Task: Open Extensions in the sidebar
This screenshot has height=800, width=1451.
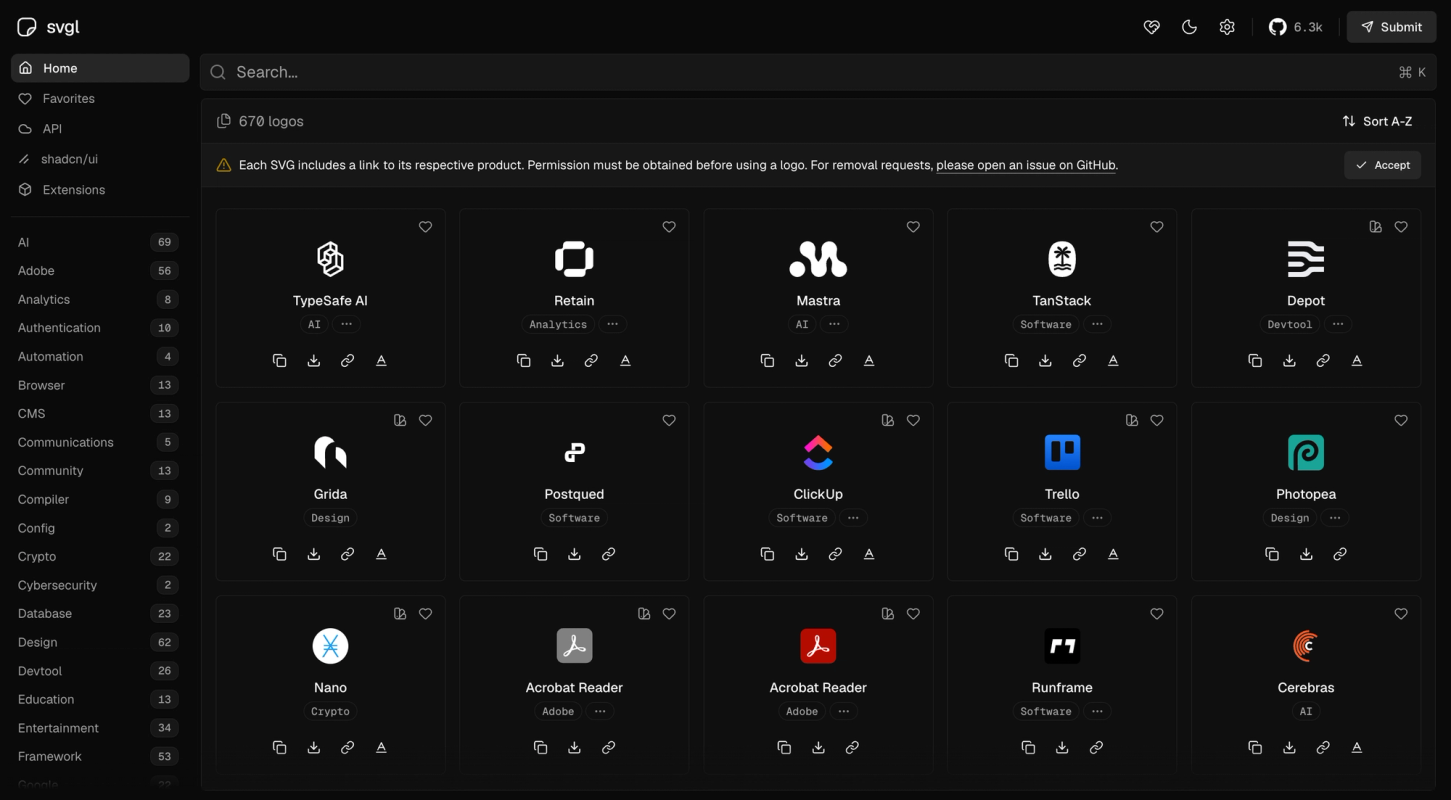Action: [100, 190]
